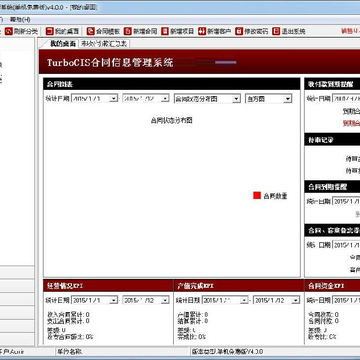360x360 pixels.
Task: Click the 修改密码 toolbar icon
Action: coord(239,31)
